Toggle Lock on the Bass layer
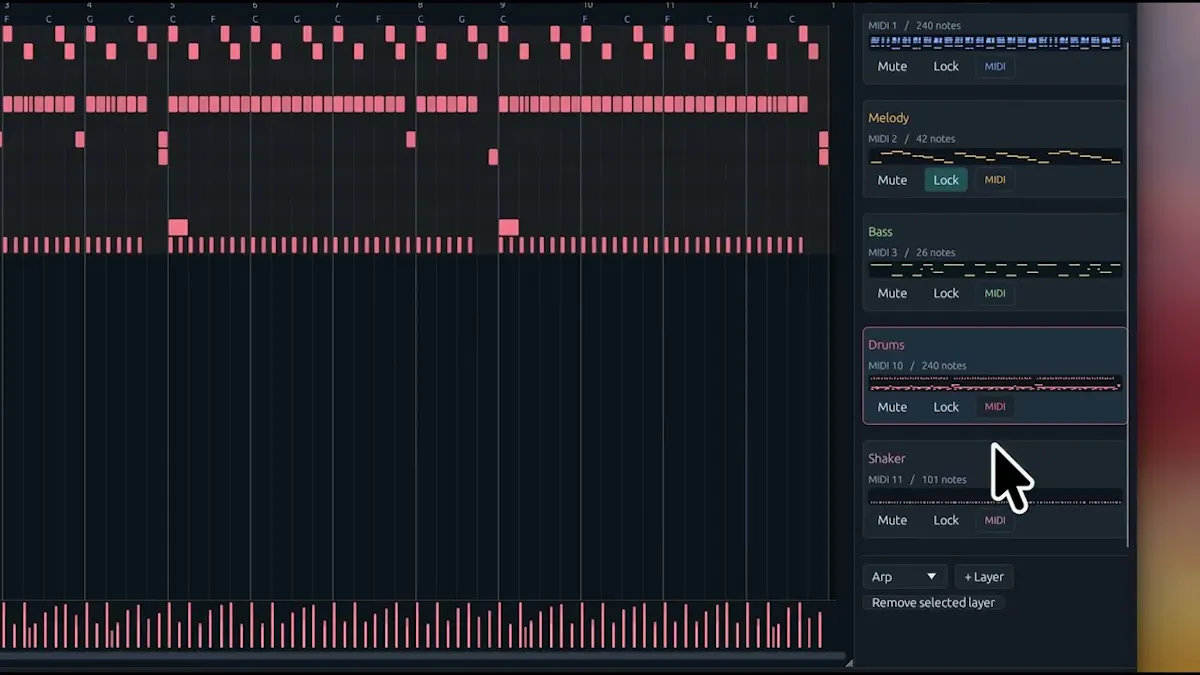Viewport: 1200px width, 675px height. coord(946,293)
